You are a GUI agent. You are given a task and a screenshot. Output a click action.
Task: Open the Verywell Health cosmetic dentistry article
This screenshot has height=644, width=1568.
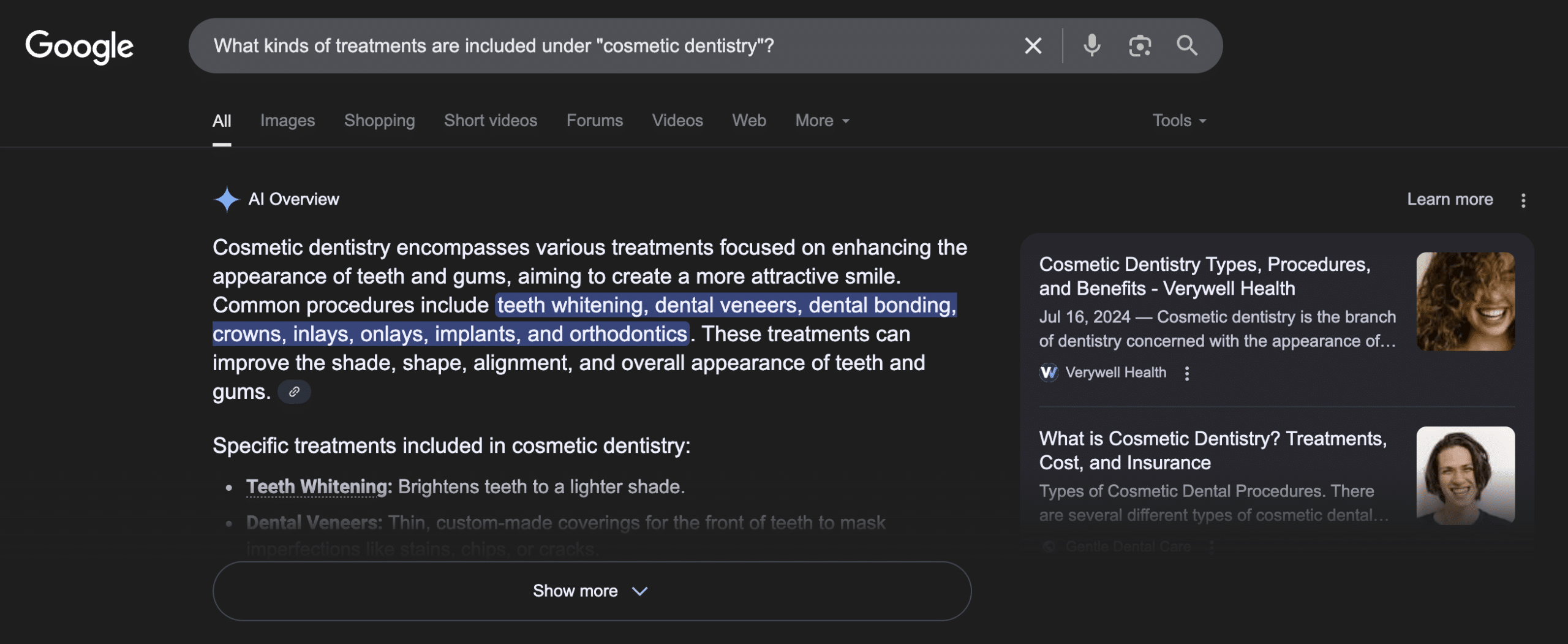[x=1204, y=276]
